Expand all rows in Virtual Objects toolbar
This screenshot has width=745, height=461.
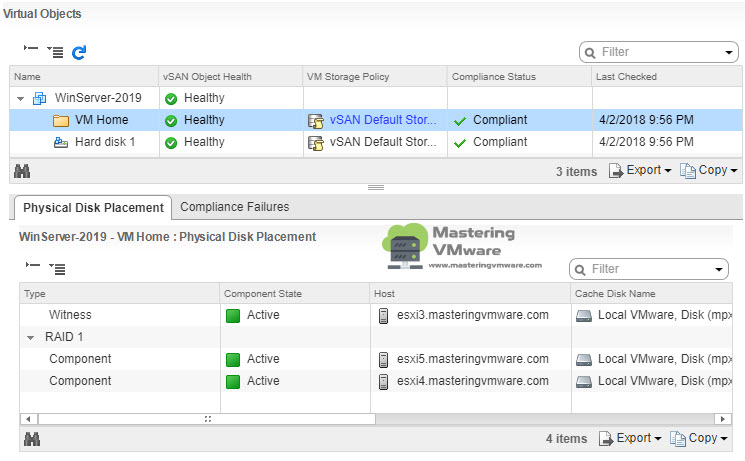(56, 52)
